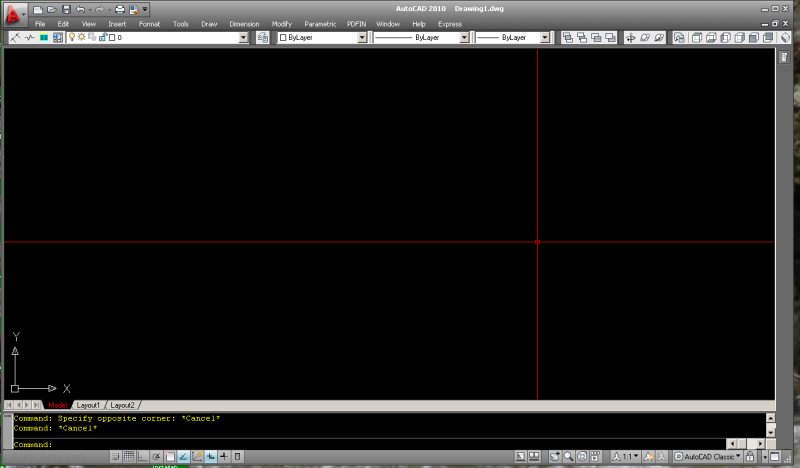Toggle Object Snap in status bar
800x468 pixels.
(170, 457)
